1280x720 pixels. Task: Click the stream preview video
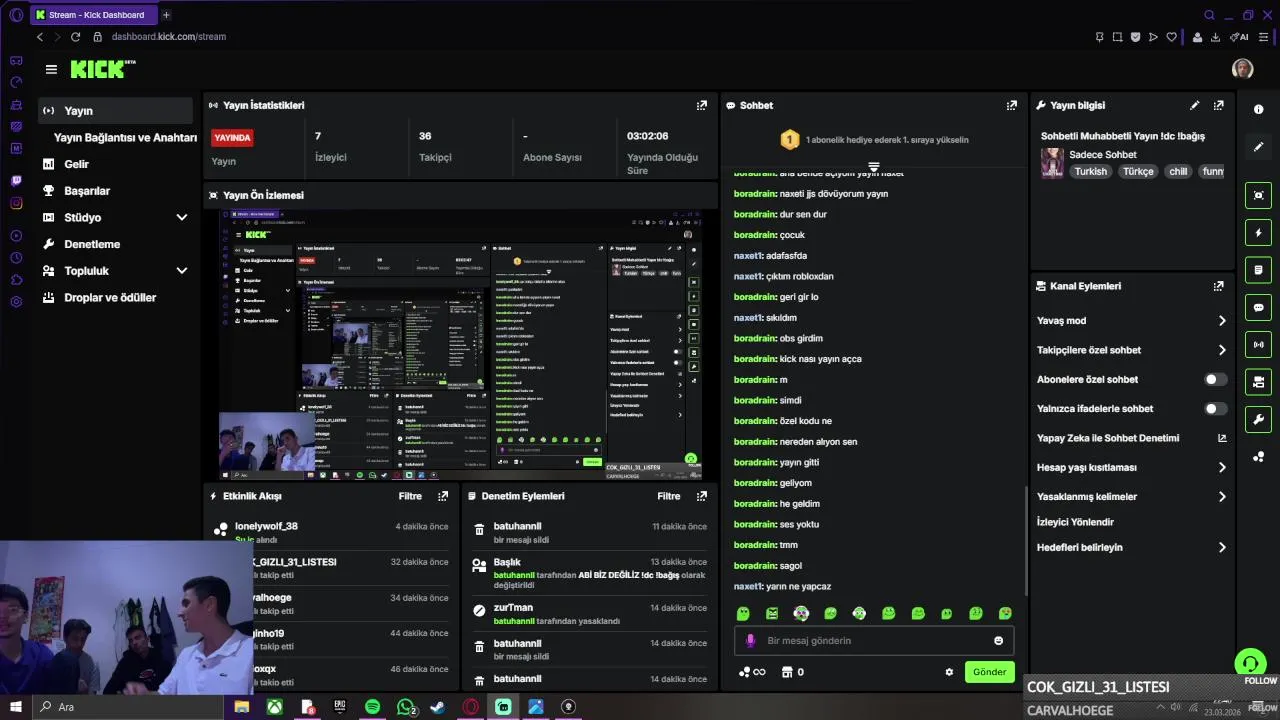pos(459,345)
